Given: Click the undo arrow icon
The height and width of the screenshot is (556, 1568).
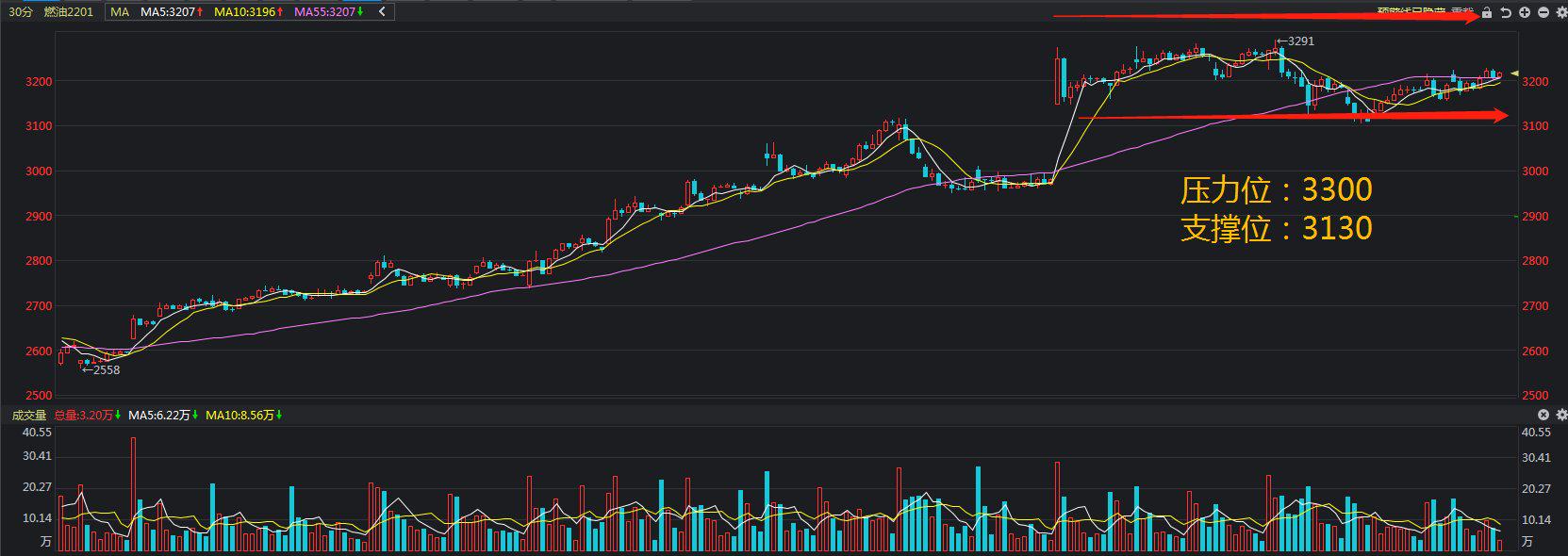Looking at the screenshot, I should [1506, 12].
